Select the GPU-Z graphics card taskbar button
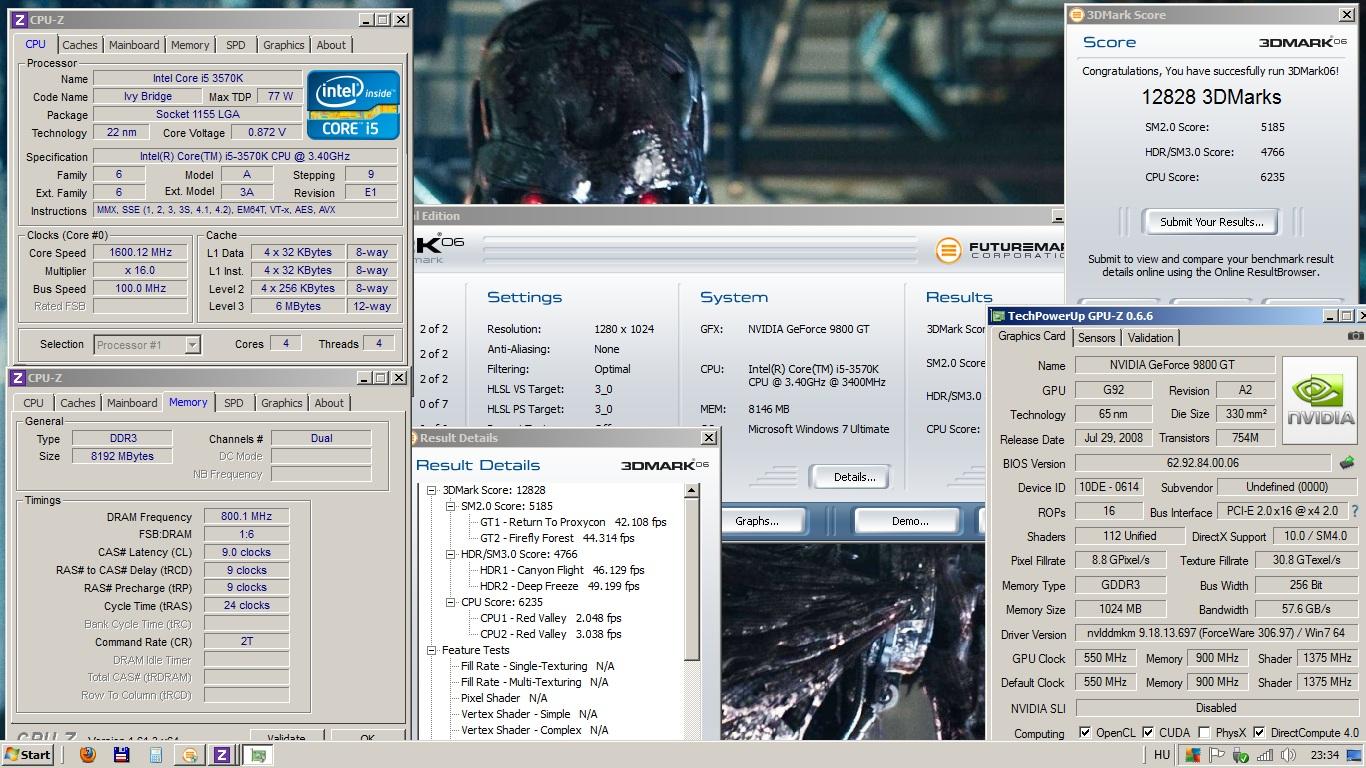This screenshot has height=768, width=1366. point(258,755)
